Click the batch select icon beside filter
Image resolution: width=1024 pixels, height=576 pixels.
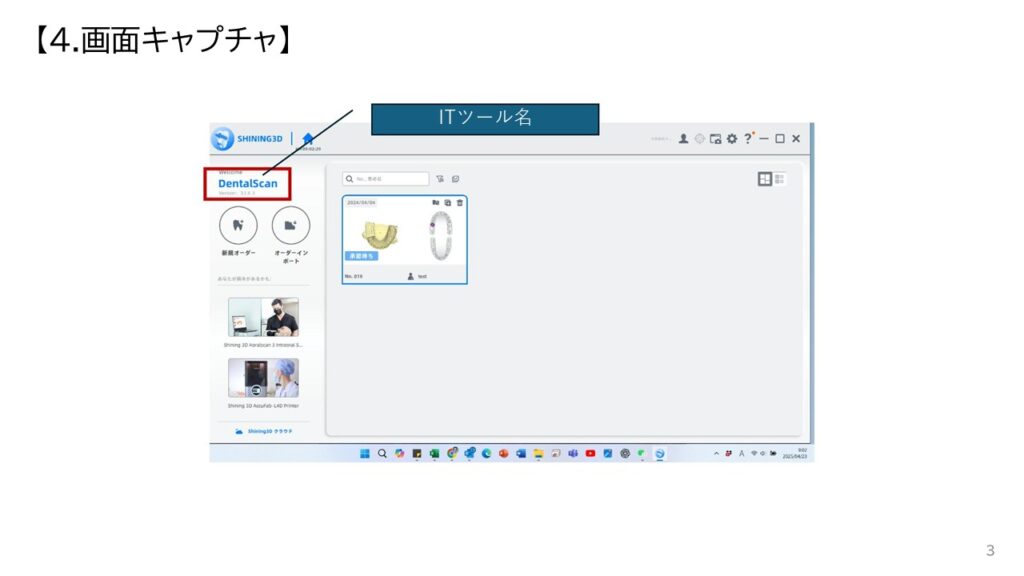coord(455,179)
